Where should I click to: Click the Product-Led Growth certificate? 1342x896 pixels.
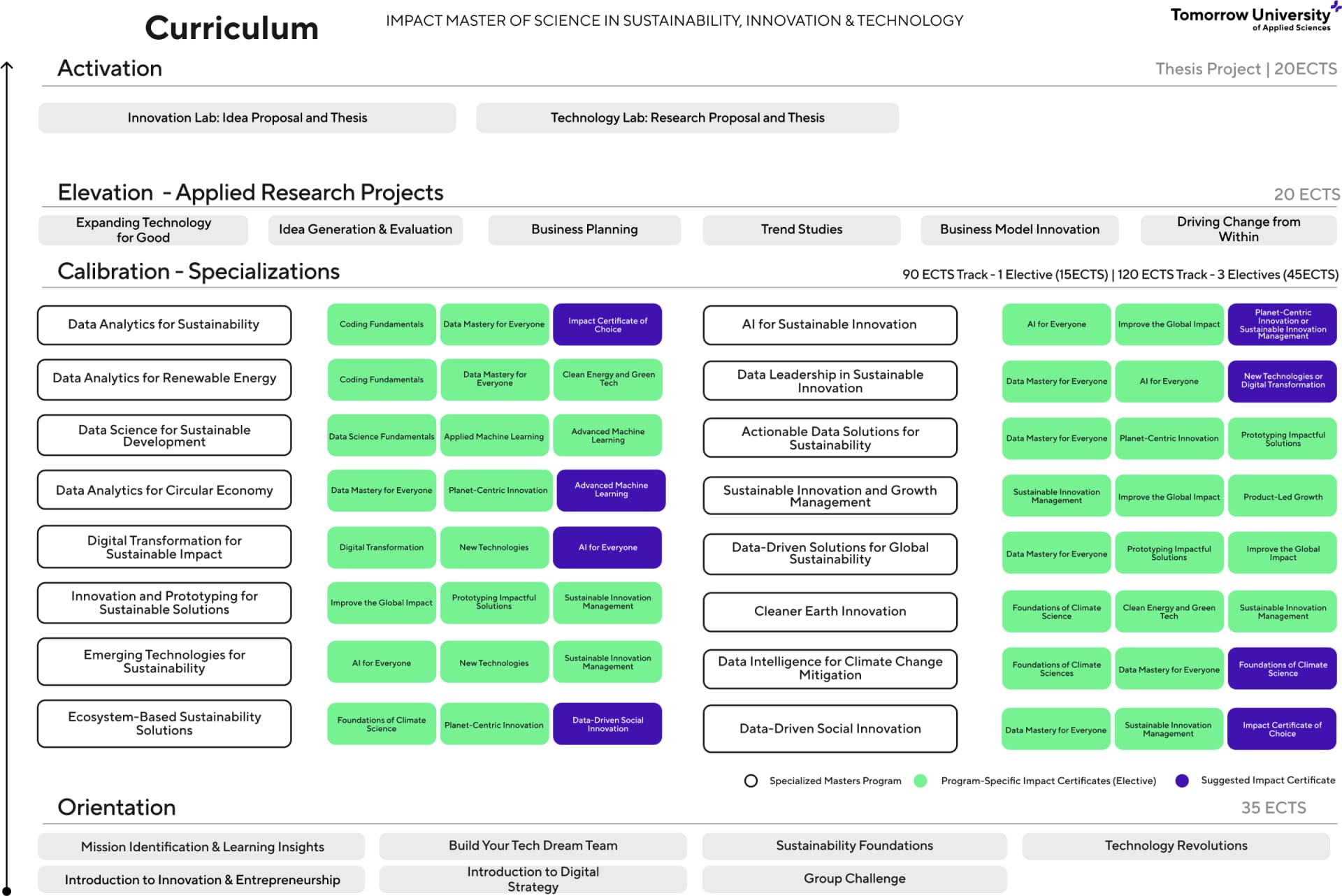[1282, 497]
